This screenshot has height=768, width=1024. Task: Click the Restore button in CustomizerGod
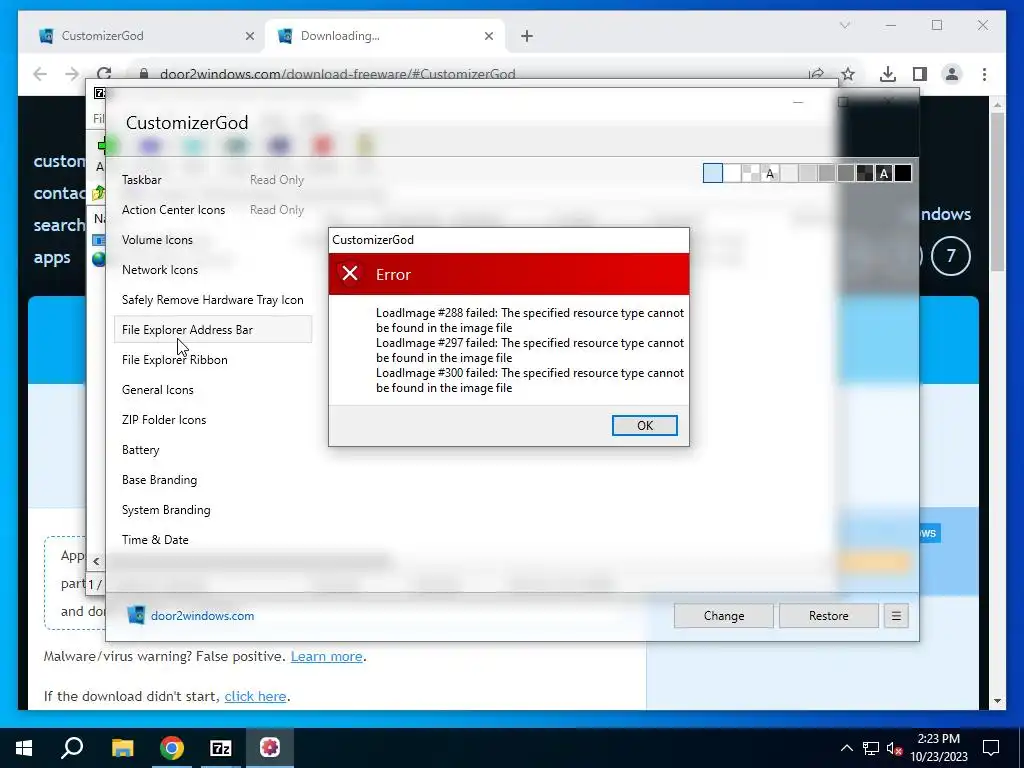pyautogui.click(x=828, y=616)
